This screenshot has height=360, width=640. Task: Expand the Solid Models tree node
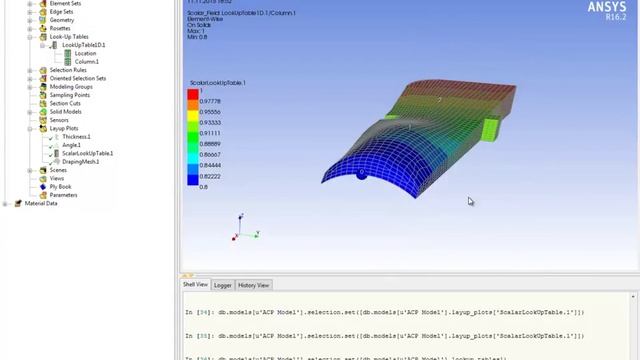pyautogui.click(x=30, y=112)
